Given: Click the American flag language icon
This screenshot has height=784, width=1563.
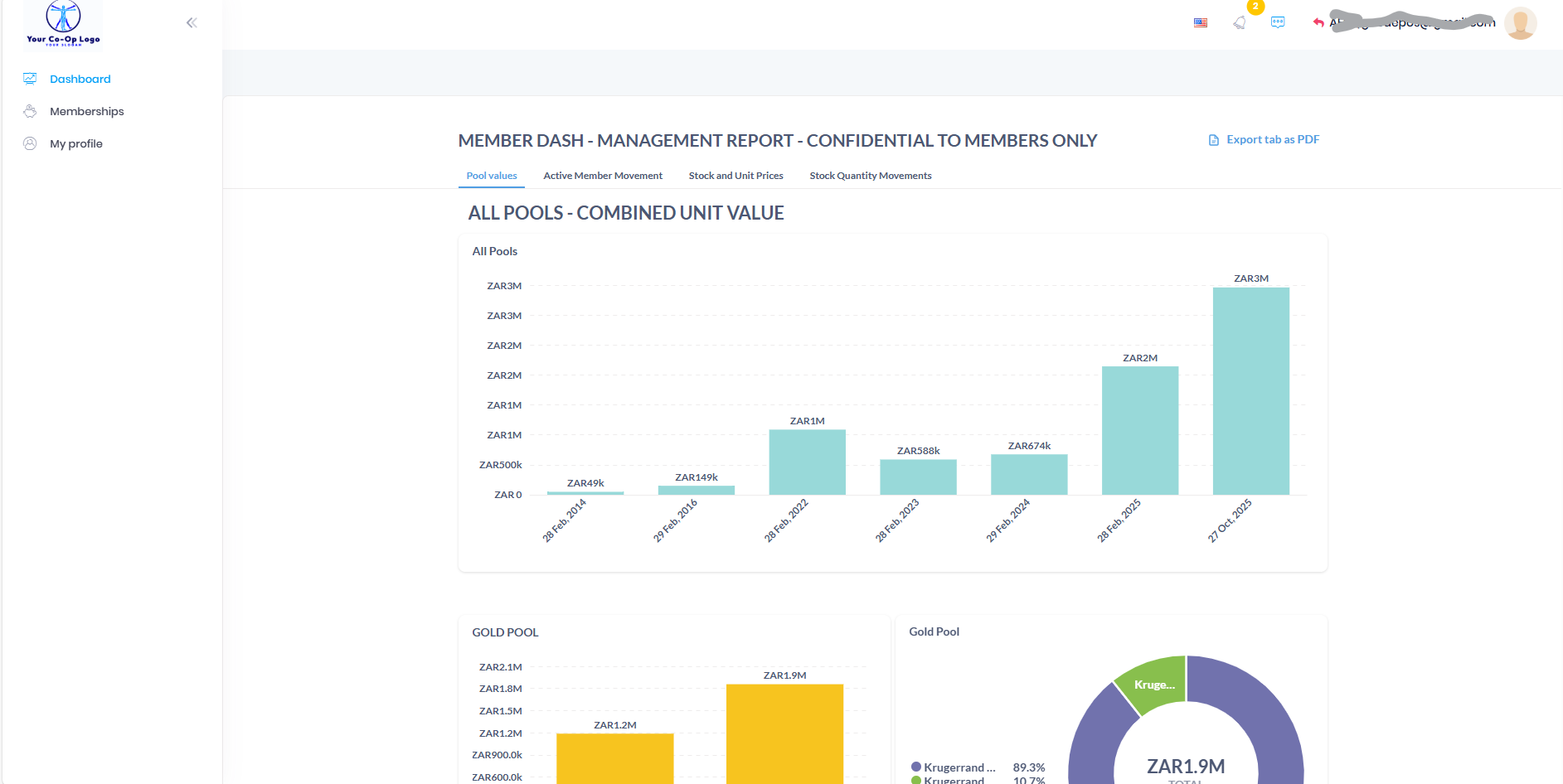Looking at the screenshot, I should click(x=1200, y=22).
